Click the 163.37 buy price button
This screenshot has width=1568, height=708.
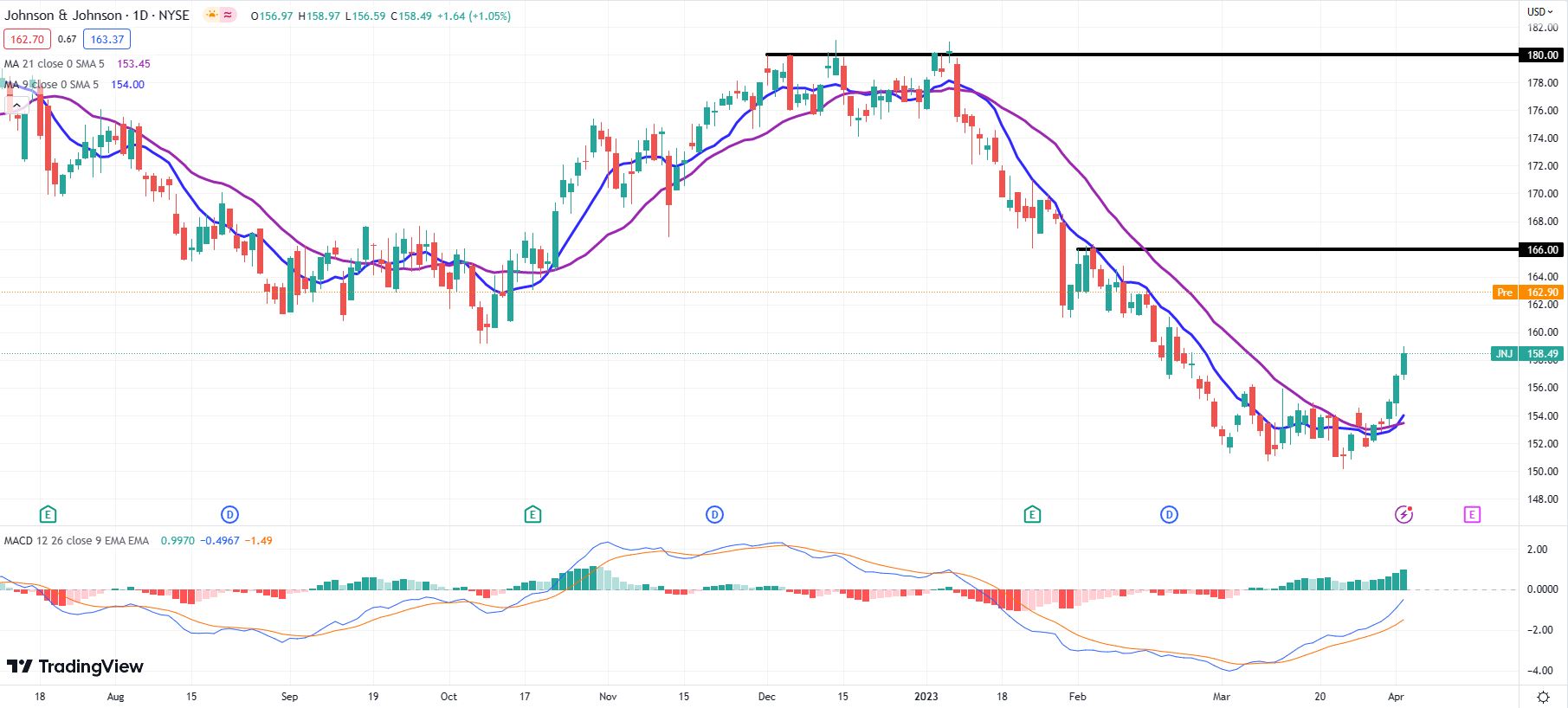coord(107,39)
